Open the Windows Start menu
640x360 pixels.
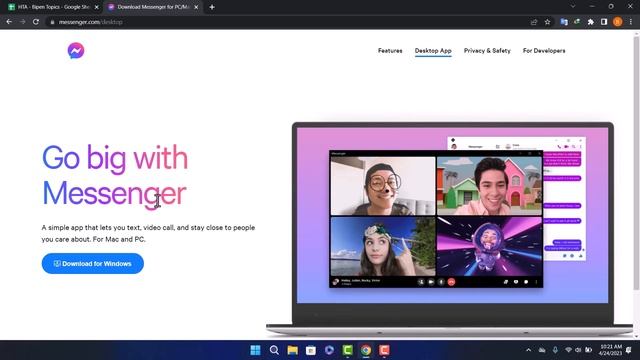256,350
